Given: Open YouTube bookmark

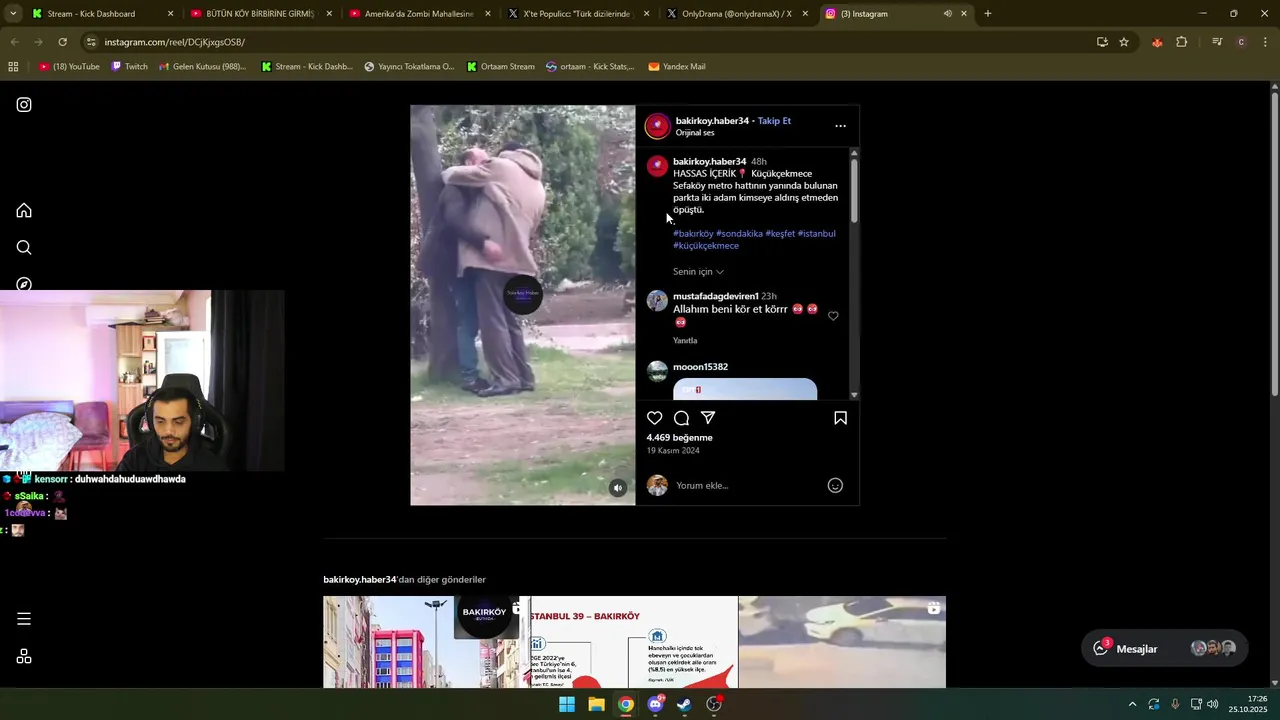Looking at the screenshot, I should (x=69, y=67).
